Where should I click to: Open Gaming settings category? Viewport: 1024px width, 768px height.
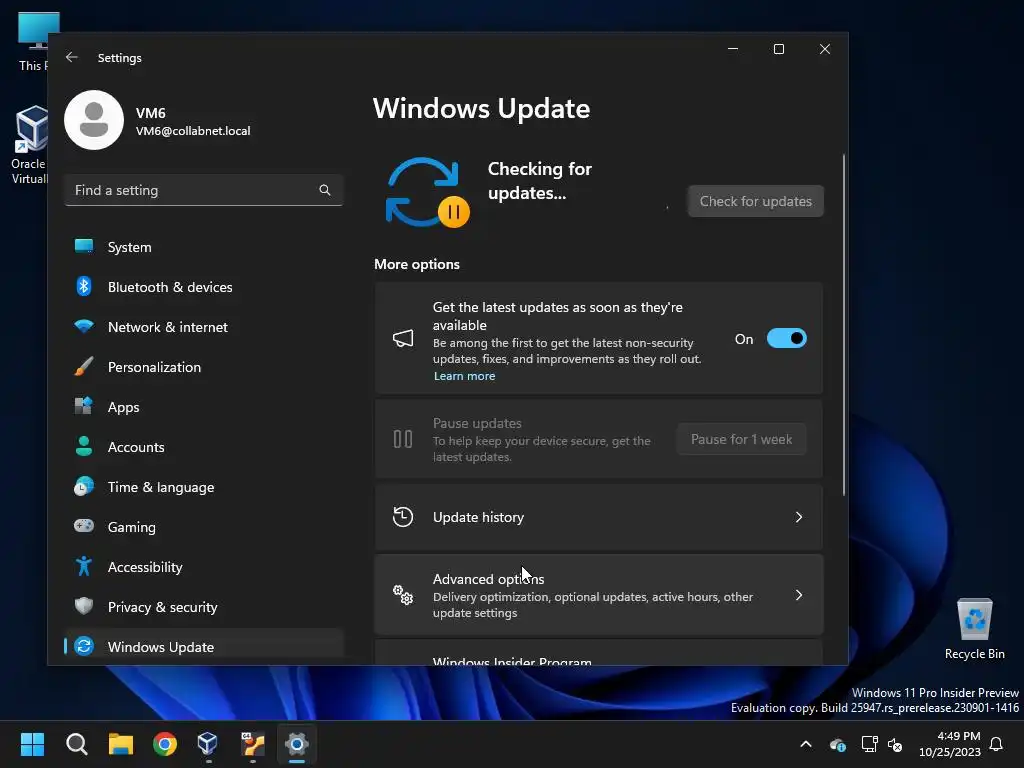point(203,527)
